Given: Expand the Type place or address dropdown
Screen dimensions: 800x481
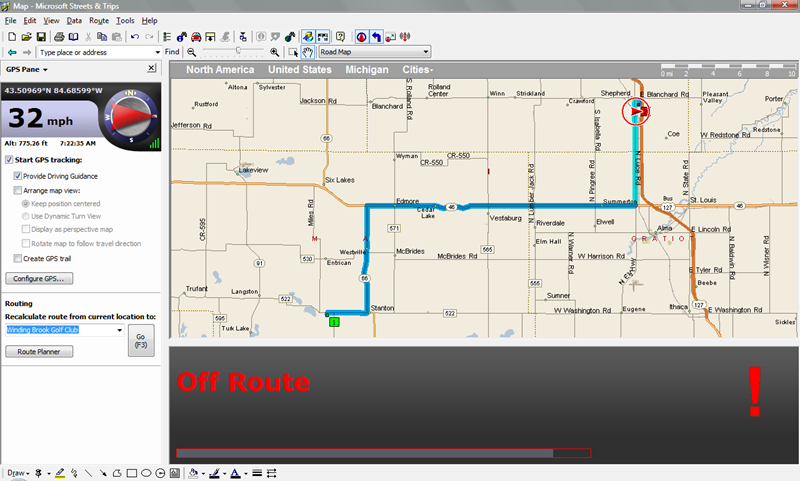Looking at the screenshot, I should [x=158, y=52].
